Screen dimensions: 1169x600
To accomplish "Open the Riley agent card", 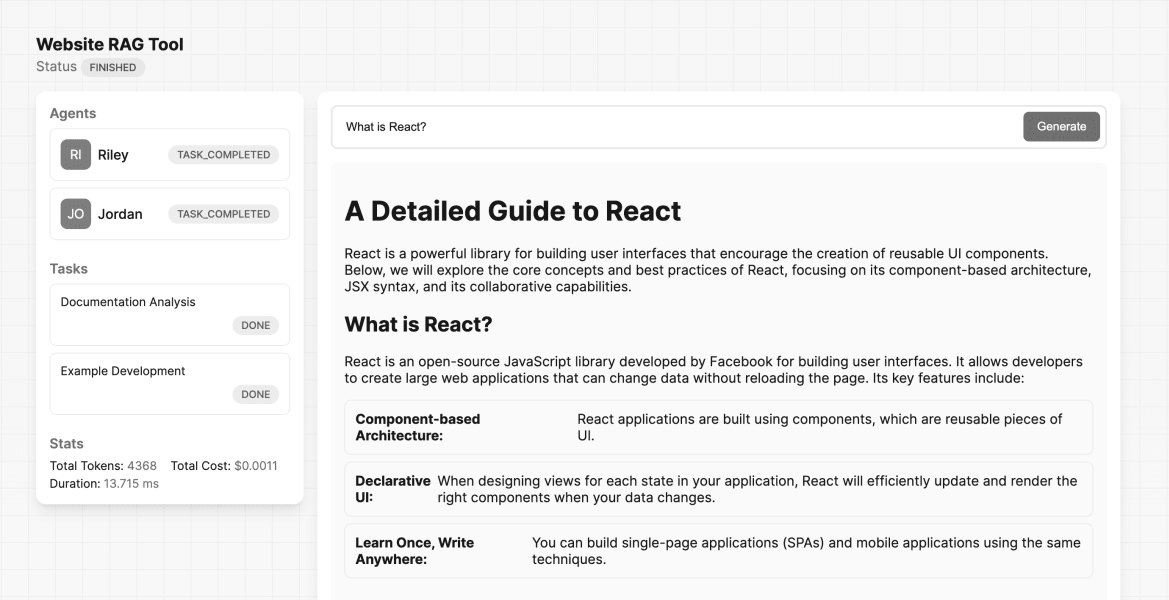I will coord(170,154).
